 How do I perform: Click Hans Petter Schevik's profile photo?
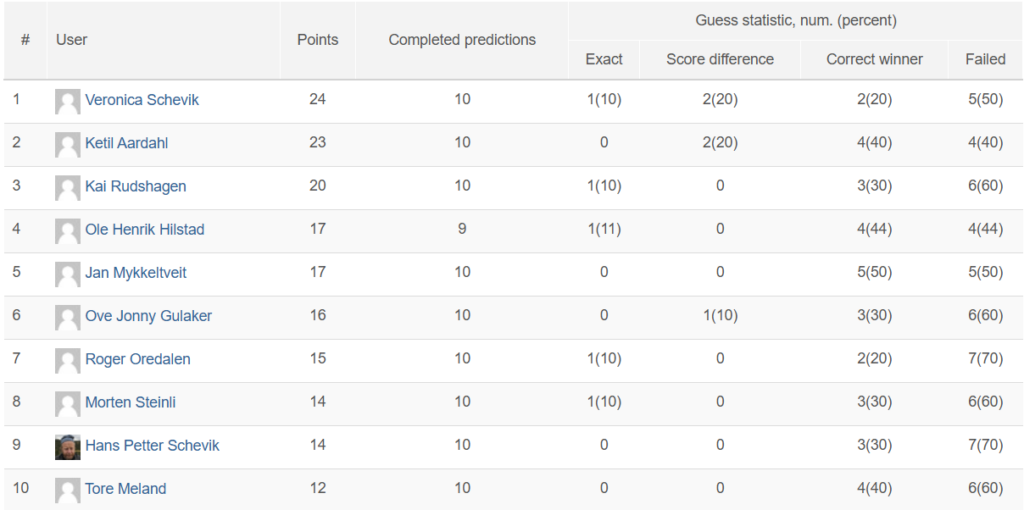67,447
